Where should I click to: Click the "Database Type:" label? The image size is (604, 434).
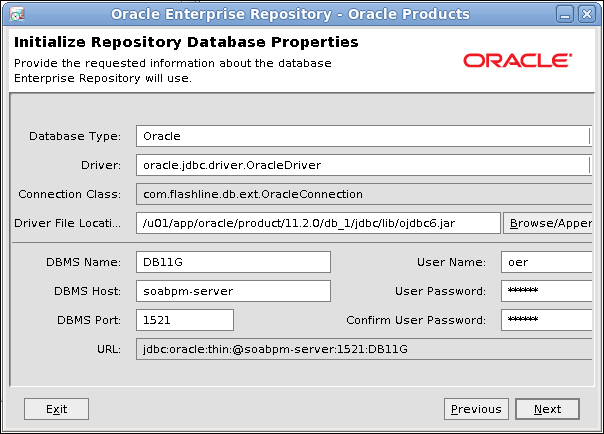click(75, 136)
